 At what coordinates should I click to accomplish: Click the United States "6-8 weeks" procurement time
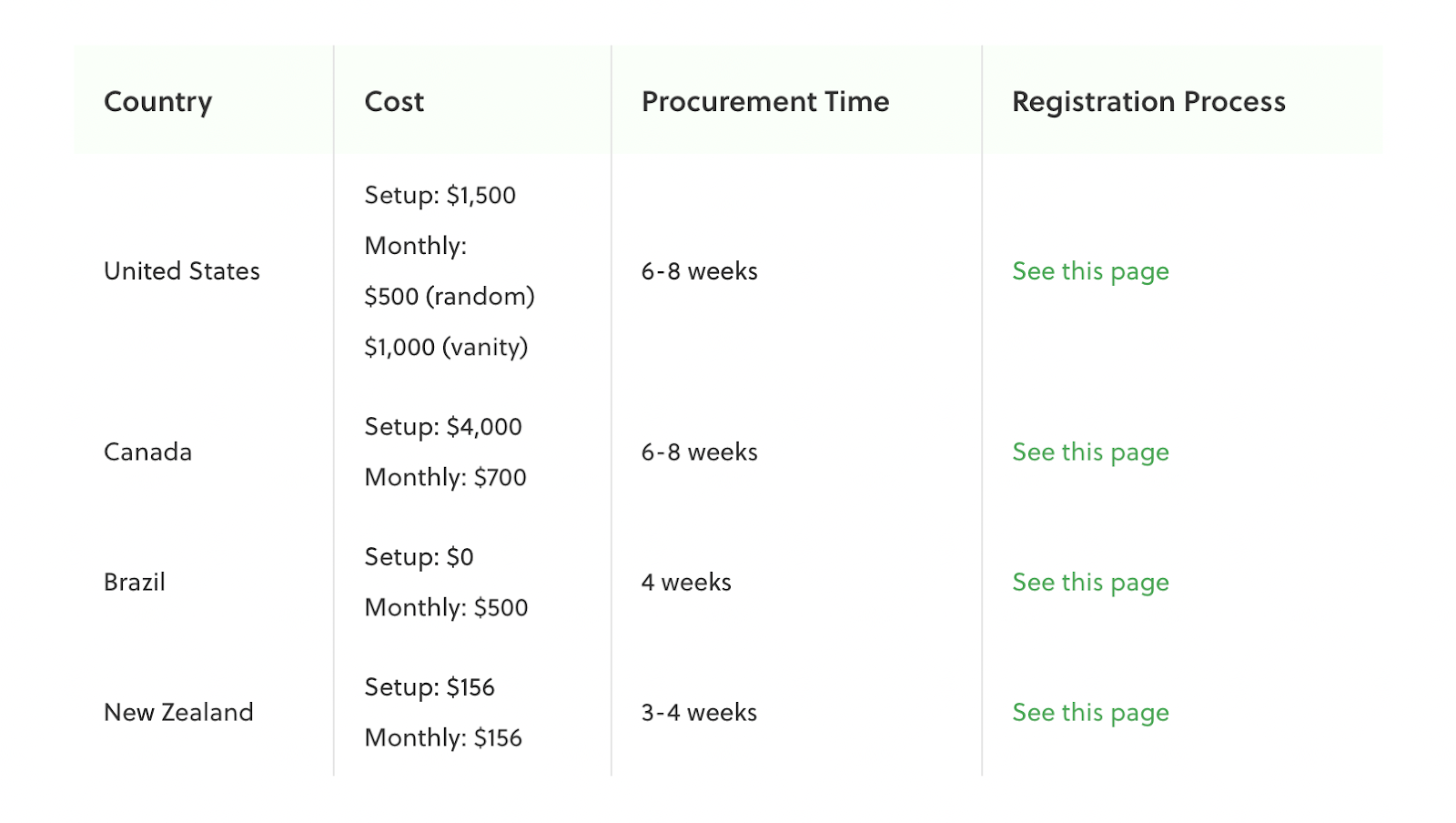[x=699, y=271]
